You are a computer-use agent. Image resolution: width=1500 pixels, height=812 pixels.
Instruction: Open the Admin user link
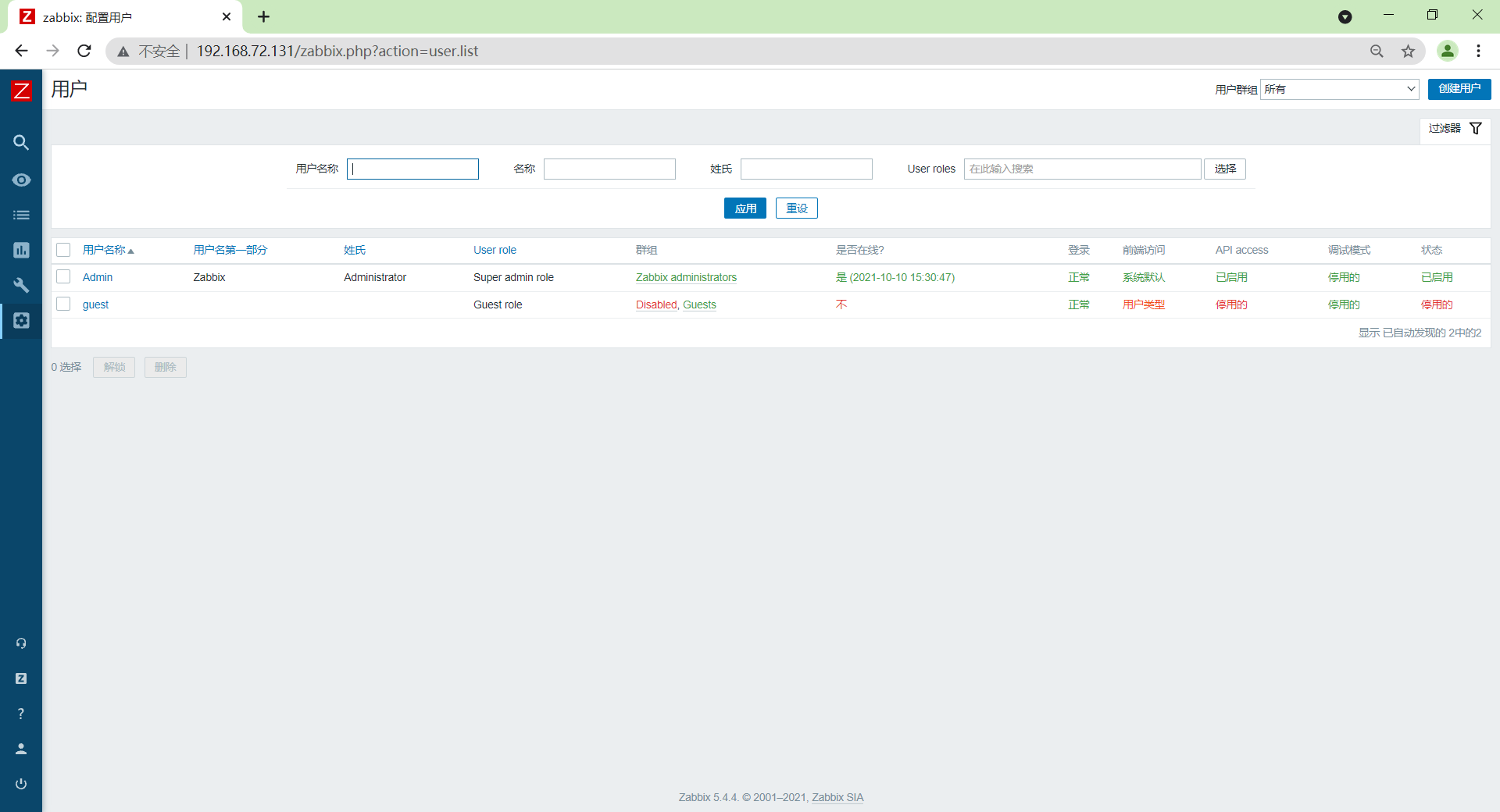pos(98,277)
